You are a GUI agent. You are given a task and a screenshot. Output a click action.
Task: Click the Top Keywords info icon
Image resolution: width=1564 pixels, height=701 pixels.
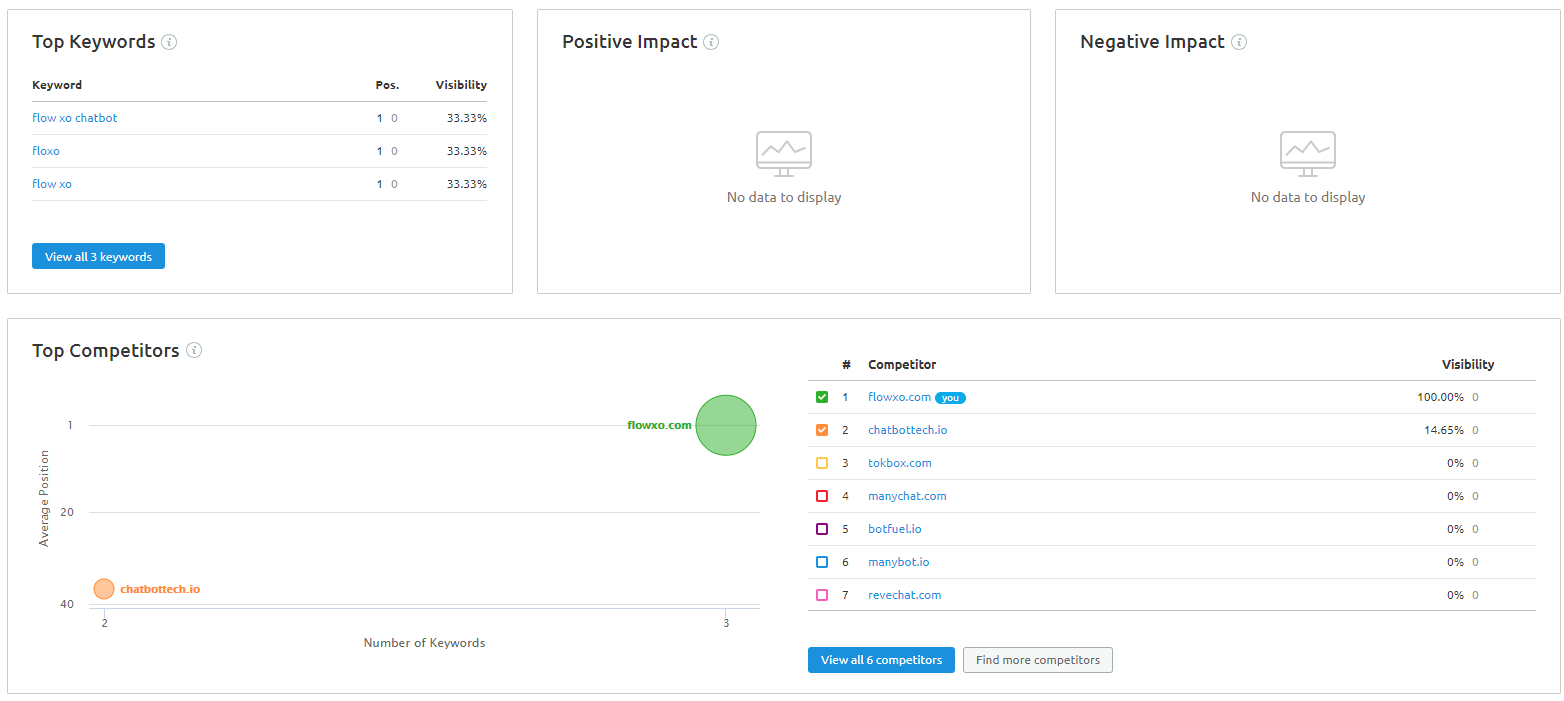click(169, 42)
